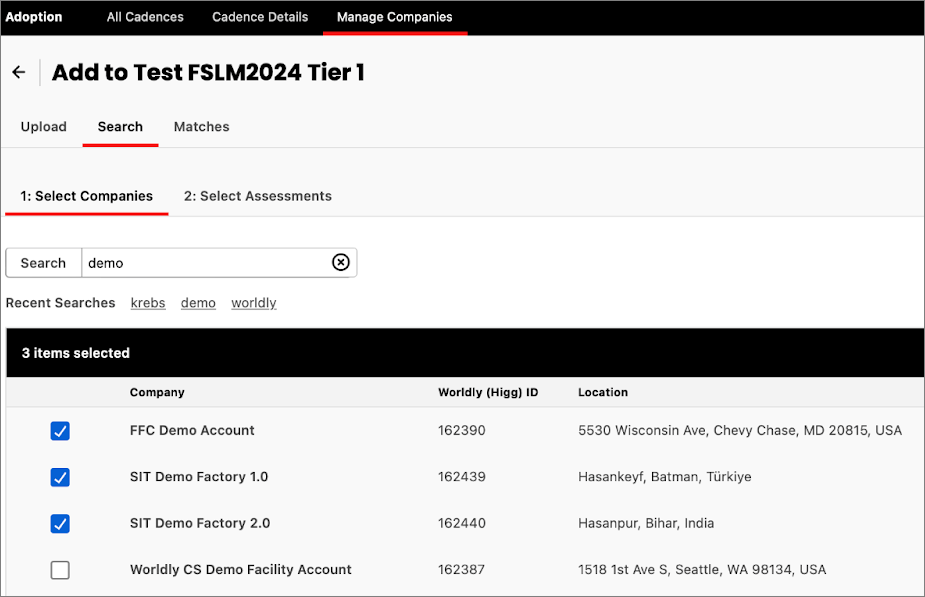Click the Adoption label in top bar
Screen dimensions: 925x597
coord(34,17)
